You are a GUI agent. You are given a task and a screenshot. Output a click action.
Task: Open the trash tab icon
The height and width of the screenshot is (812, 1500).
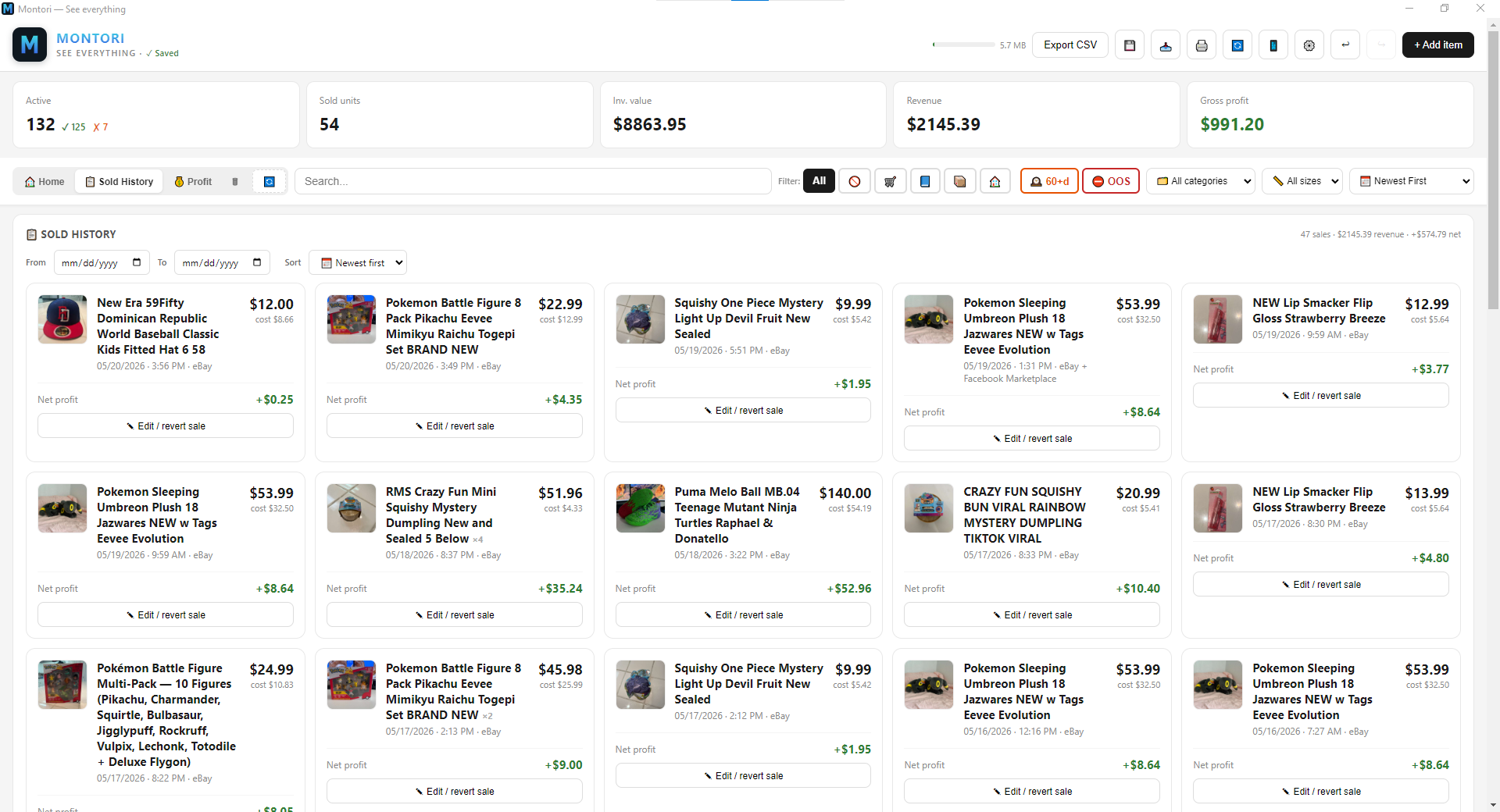[x=235, y=182]
